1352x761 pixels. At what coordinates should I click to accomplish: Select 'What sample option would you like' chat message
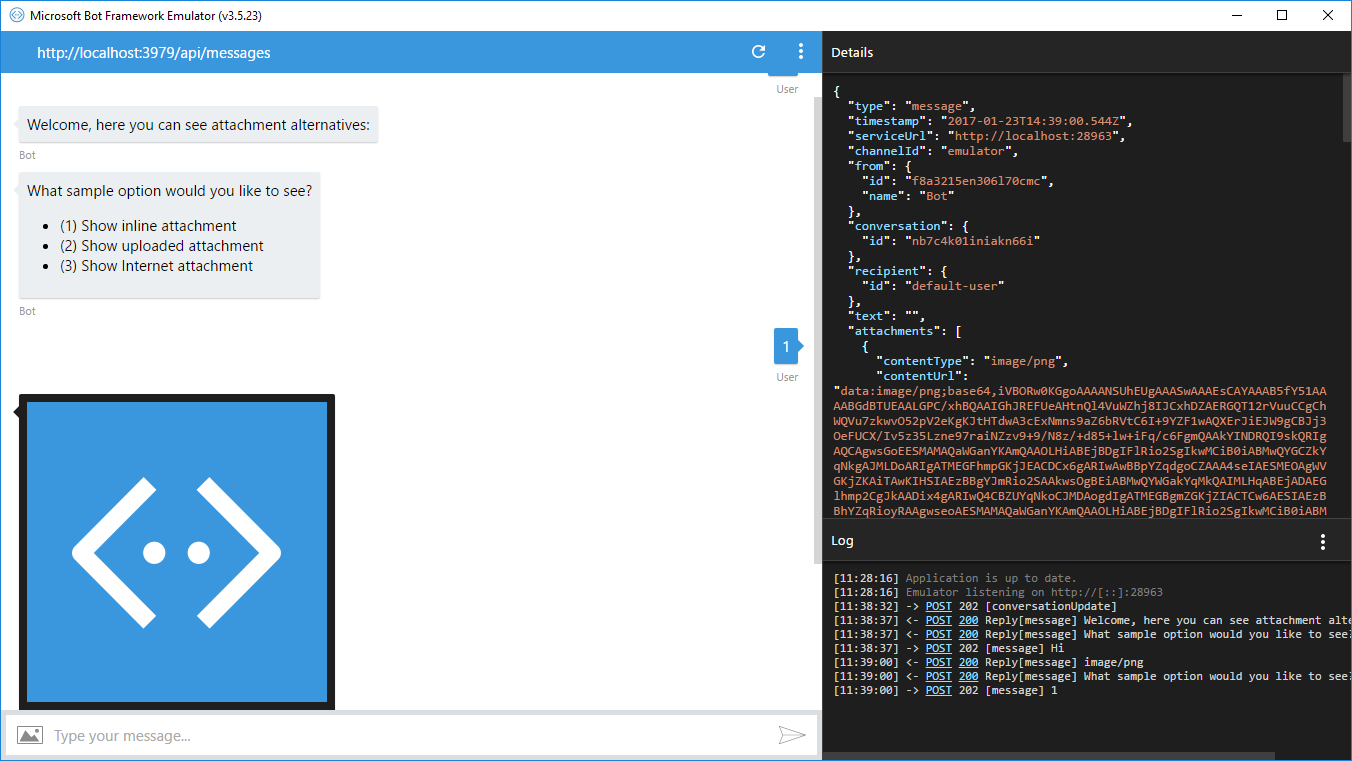pos(169,235)
